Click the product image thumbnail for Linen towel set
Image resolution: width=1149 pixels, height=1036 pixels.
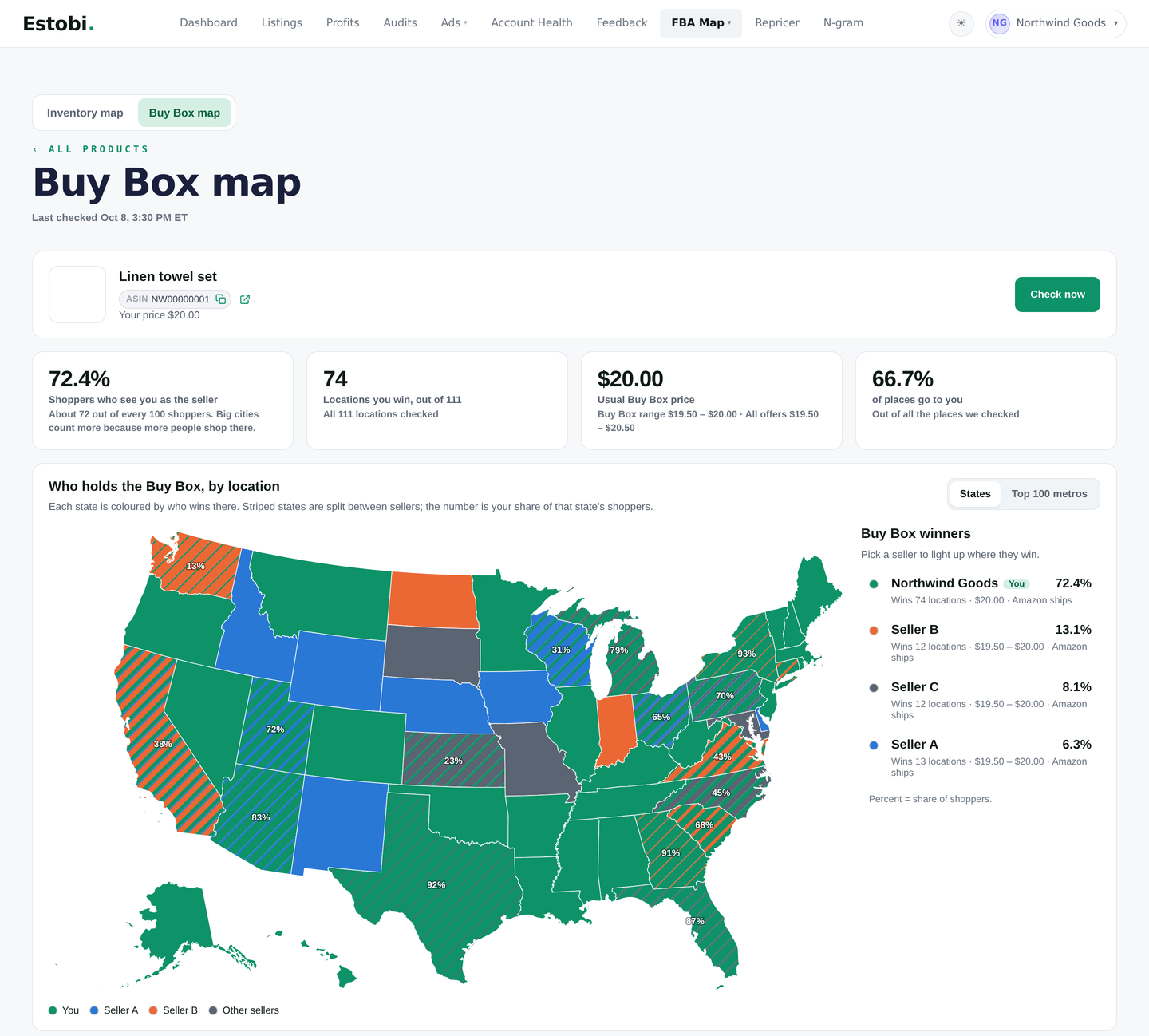[x=77, y=295]
